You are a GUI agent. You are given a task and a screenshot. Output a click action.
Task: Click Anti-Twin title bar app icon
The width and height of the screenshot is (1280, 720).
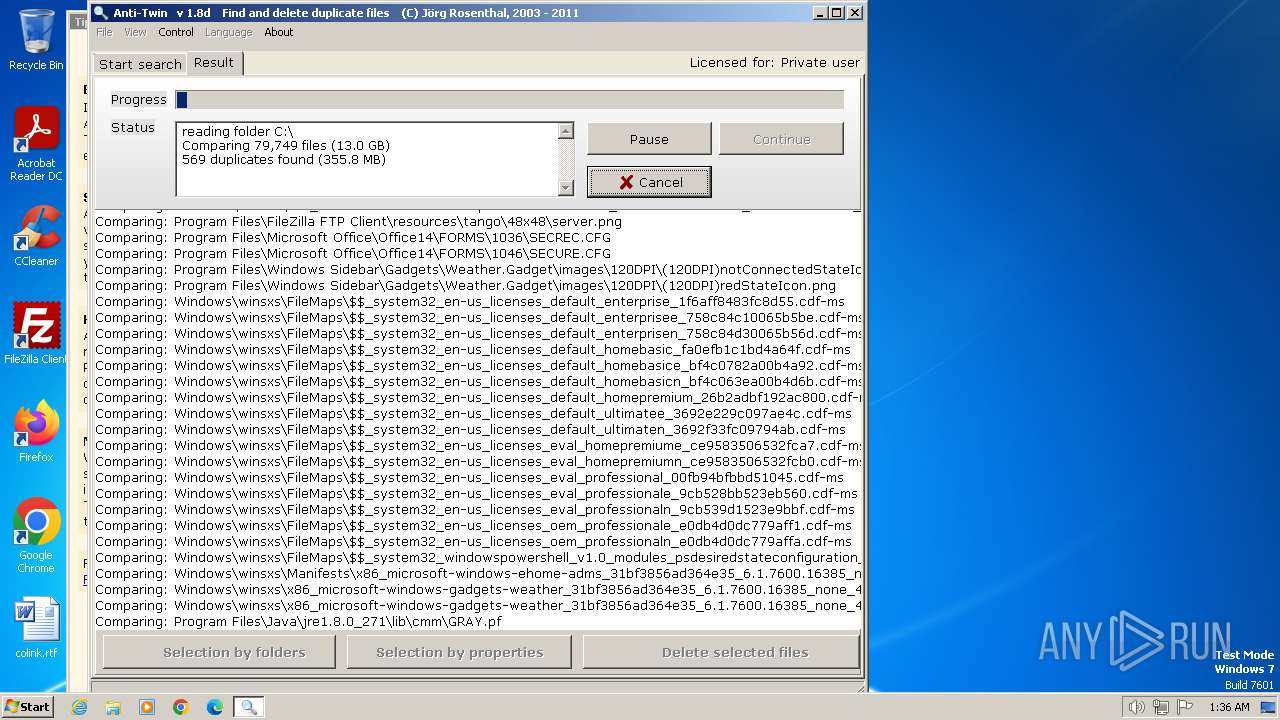tap(100, 13)
